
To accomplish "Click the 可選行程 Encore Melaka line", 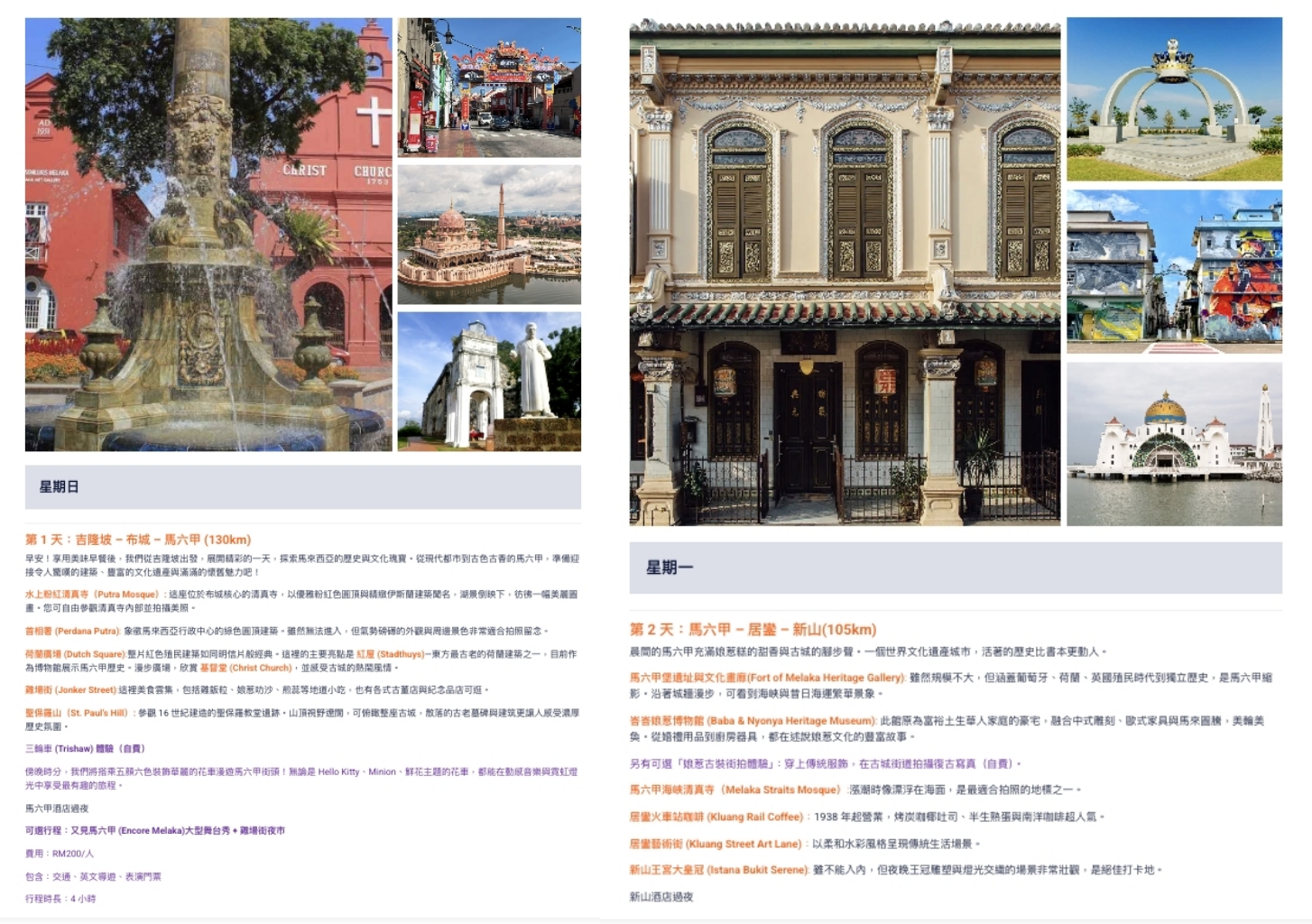I will [155, 831].
